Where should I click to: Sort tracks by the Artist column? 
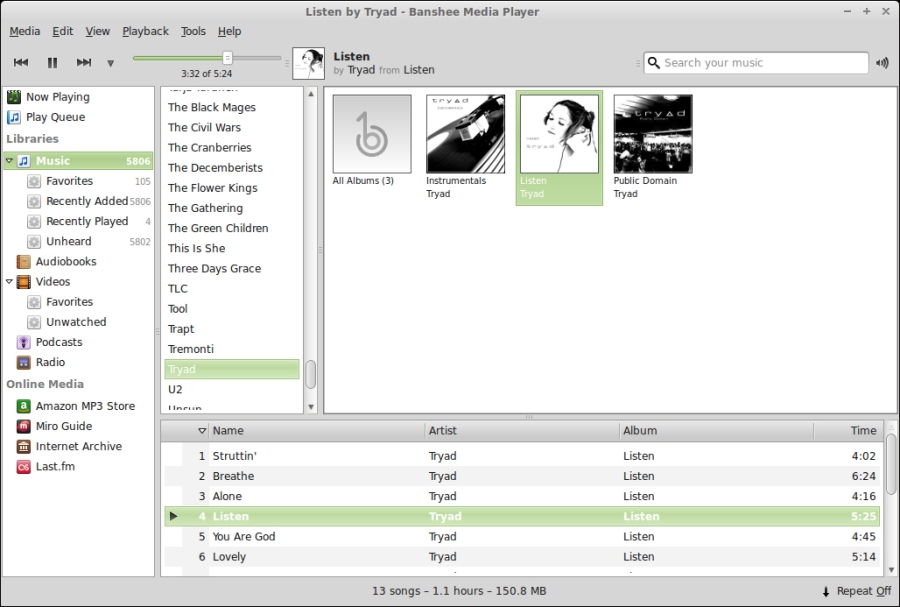point(522,430)
